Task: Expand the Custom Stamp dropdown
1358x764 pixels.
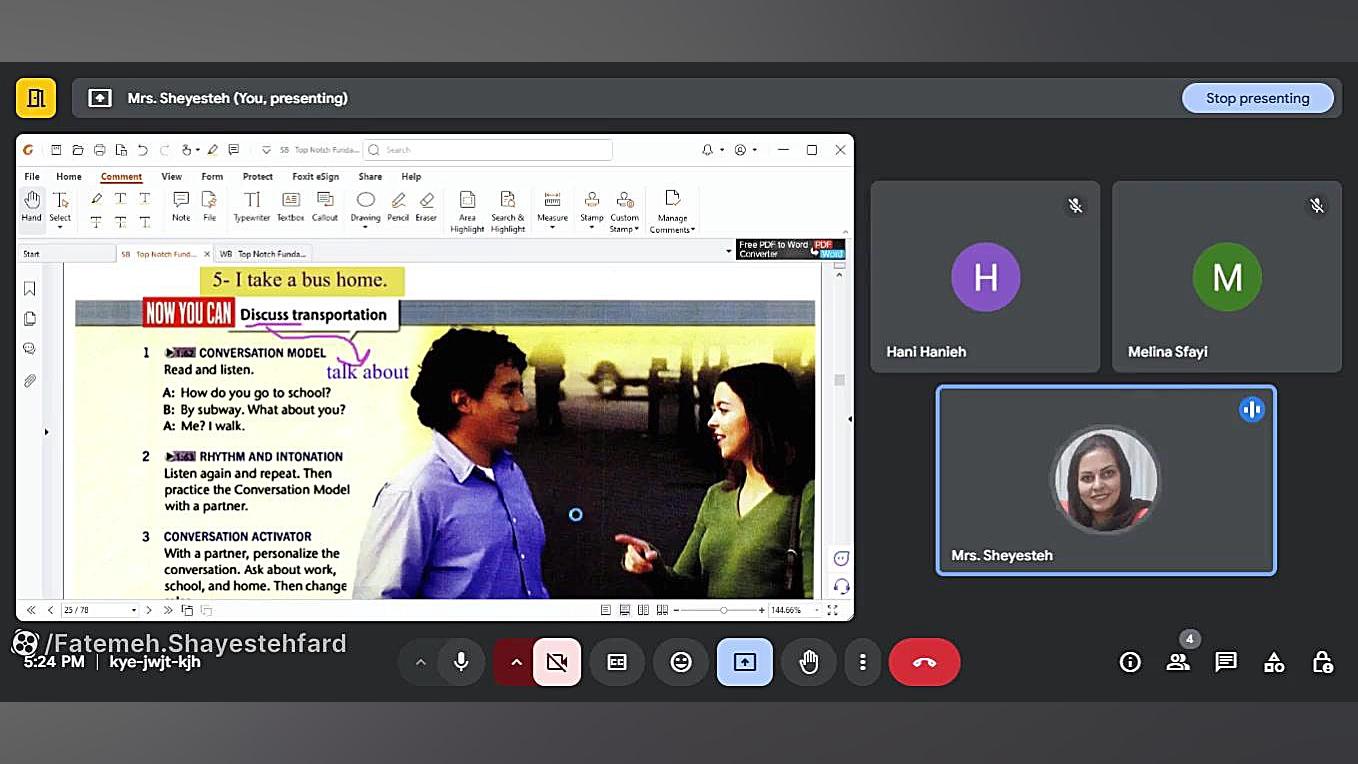Action: (x=637, y=229)
